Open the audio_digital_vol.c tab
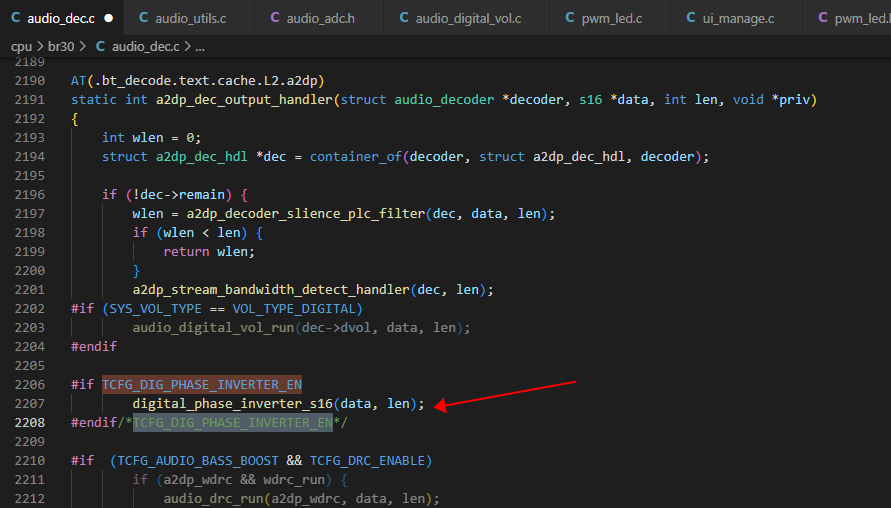The height and width of the screenshot is (508, 891). point(468,18)
